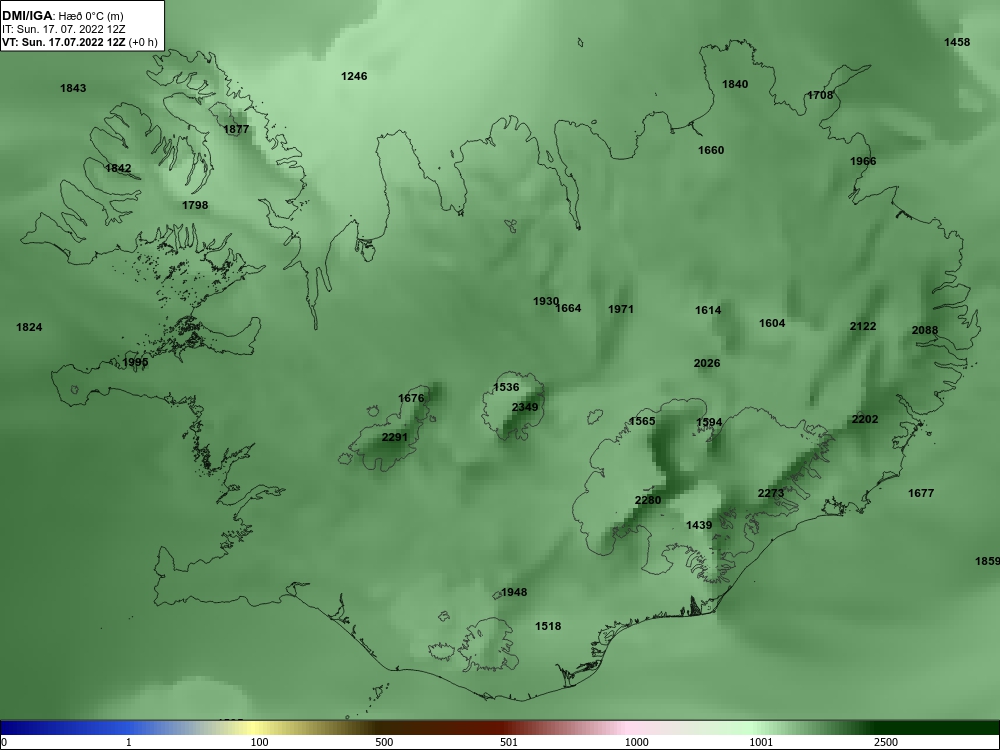1000x750 pixels.
Task: Select the 2026 value label
Action: pyautogui.click(x=707, y=363)
